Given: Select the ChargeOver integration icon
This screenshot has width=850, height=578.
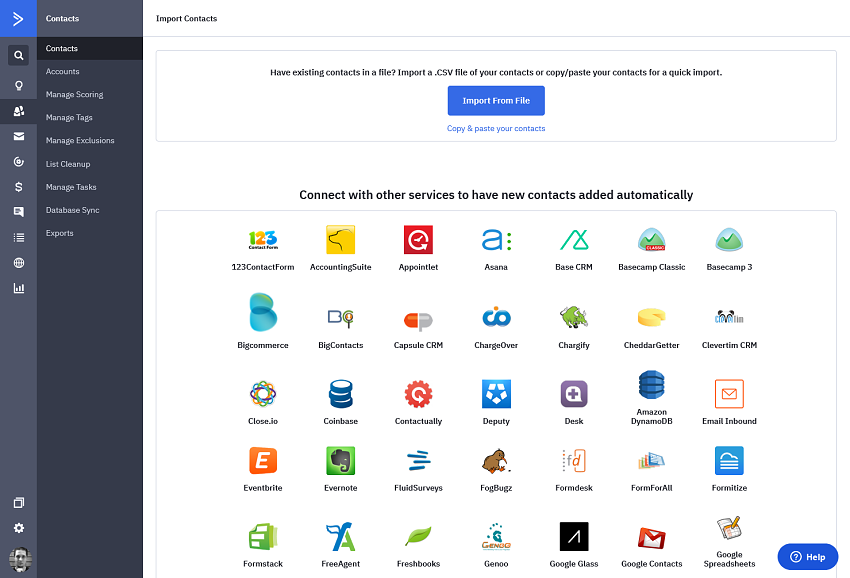Looking at the screenshot, I should [x=496, y=317].
